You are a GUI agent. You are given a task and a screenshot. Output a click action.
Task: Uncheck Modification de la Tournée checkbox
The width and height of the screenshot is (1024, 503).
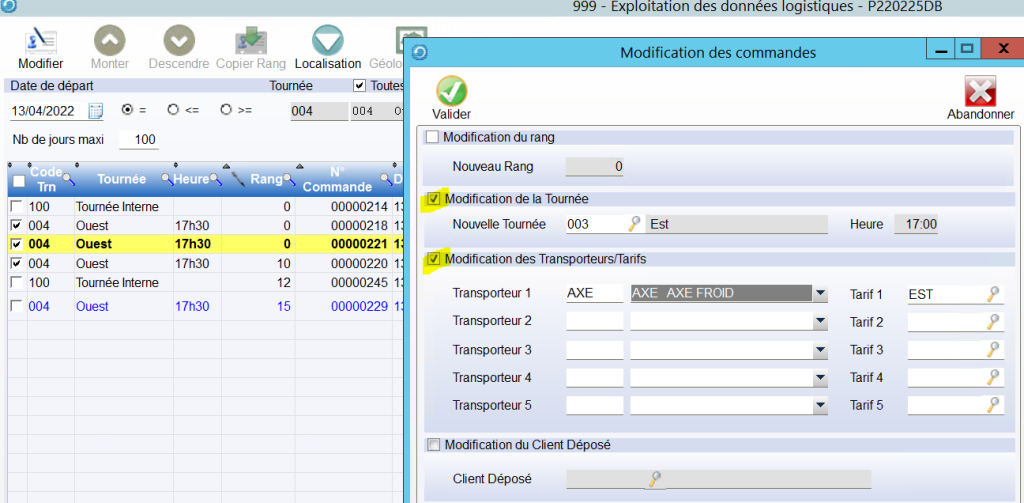coord(432,199)
